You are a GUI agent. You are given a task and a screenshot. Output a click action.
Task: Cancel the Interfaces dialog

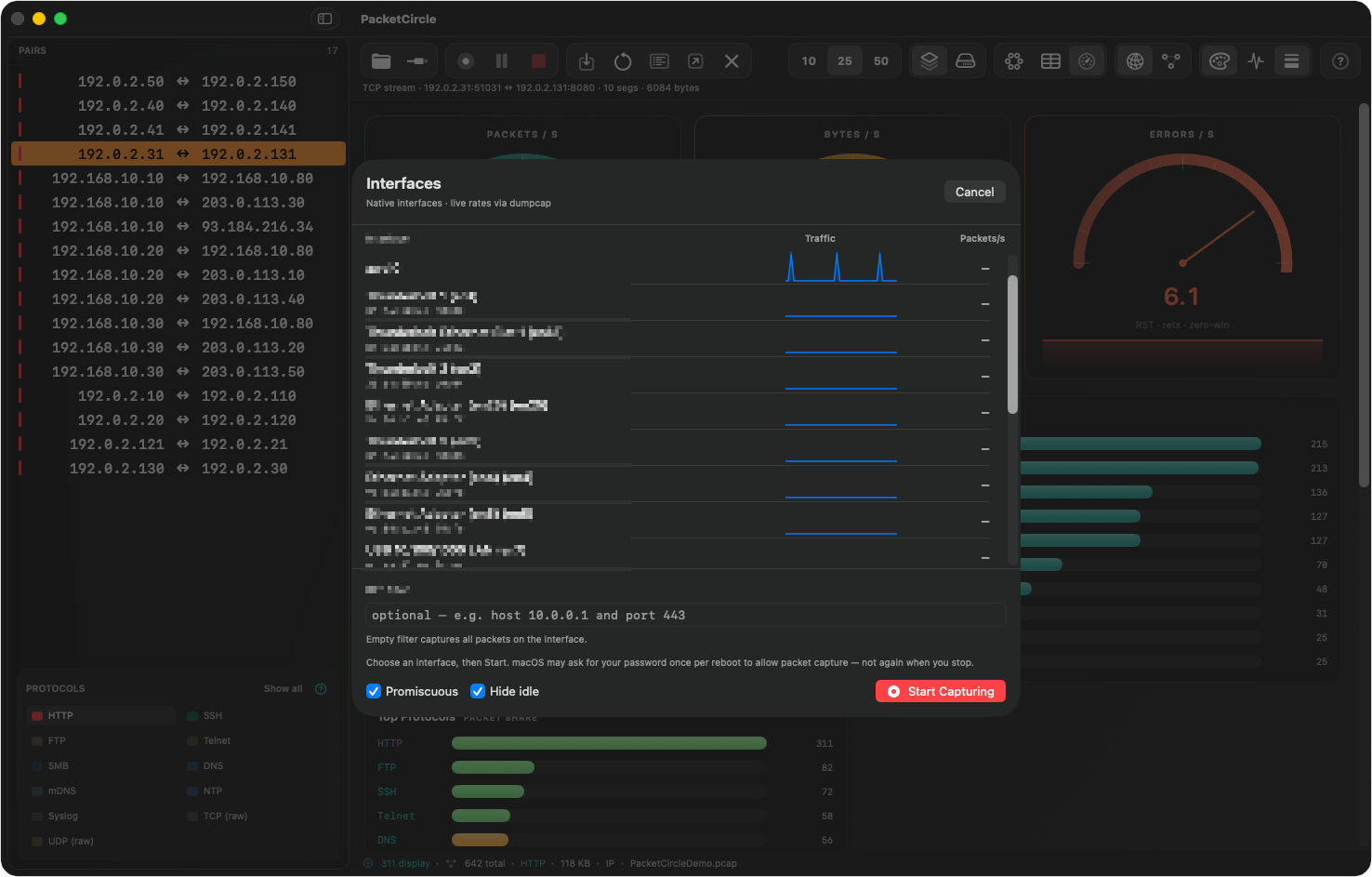click(975, 192)
